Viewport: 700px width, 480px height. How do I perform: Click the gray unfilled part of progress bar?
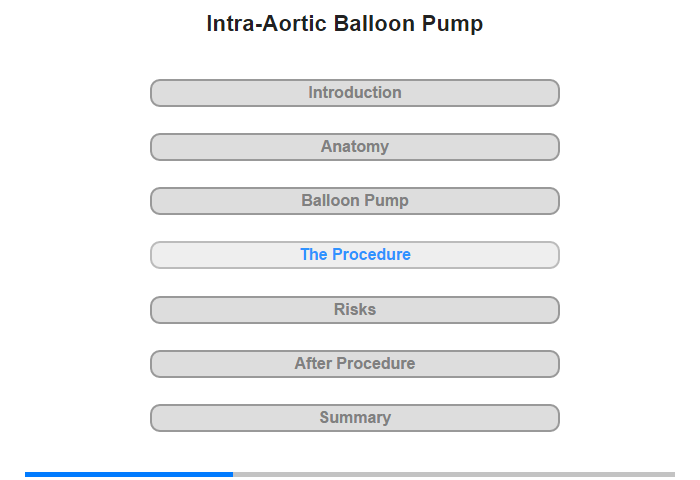pyautogui.click(x=454, y=474)
